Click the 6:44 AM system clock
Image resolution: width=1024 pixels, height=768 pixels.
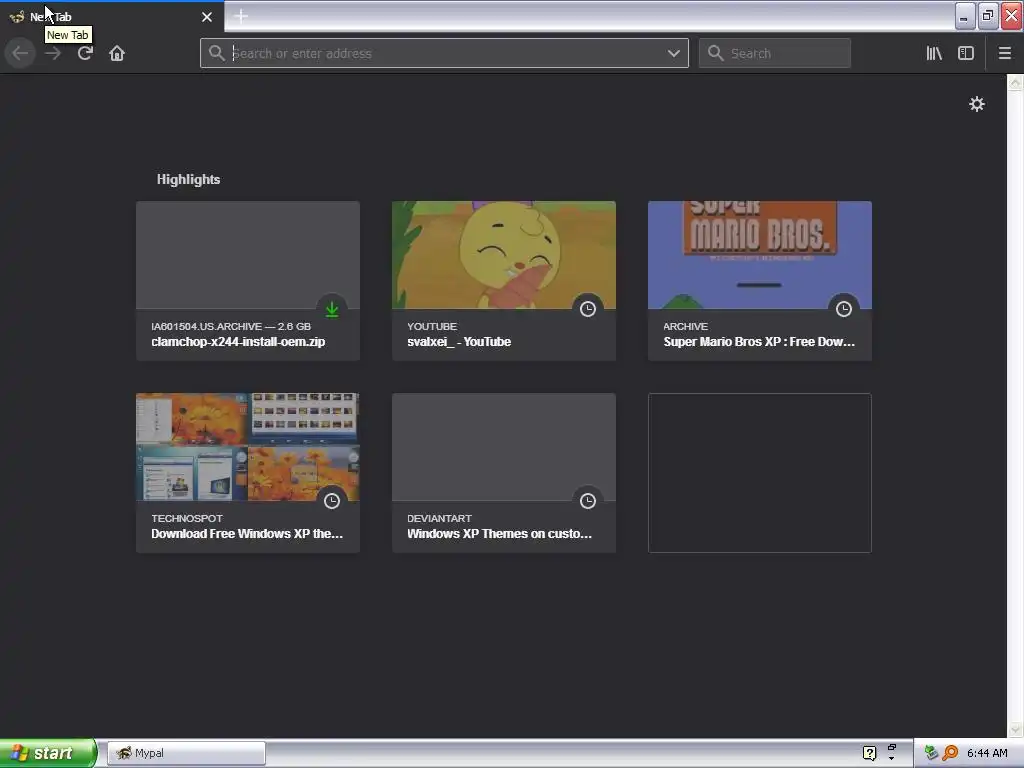tap(987, 753)
